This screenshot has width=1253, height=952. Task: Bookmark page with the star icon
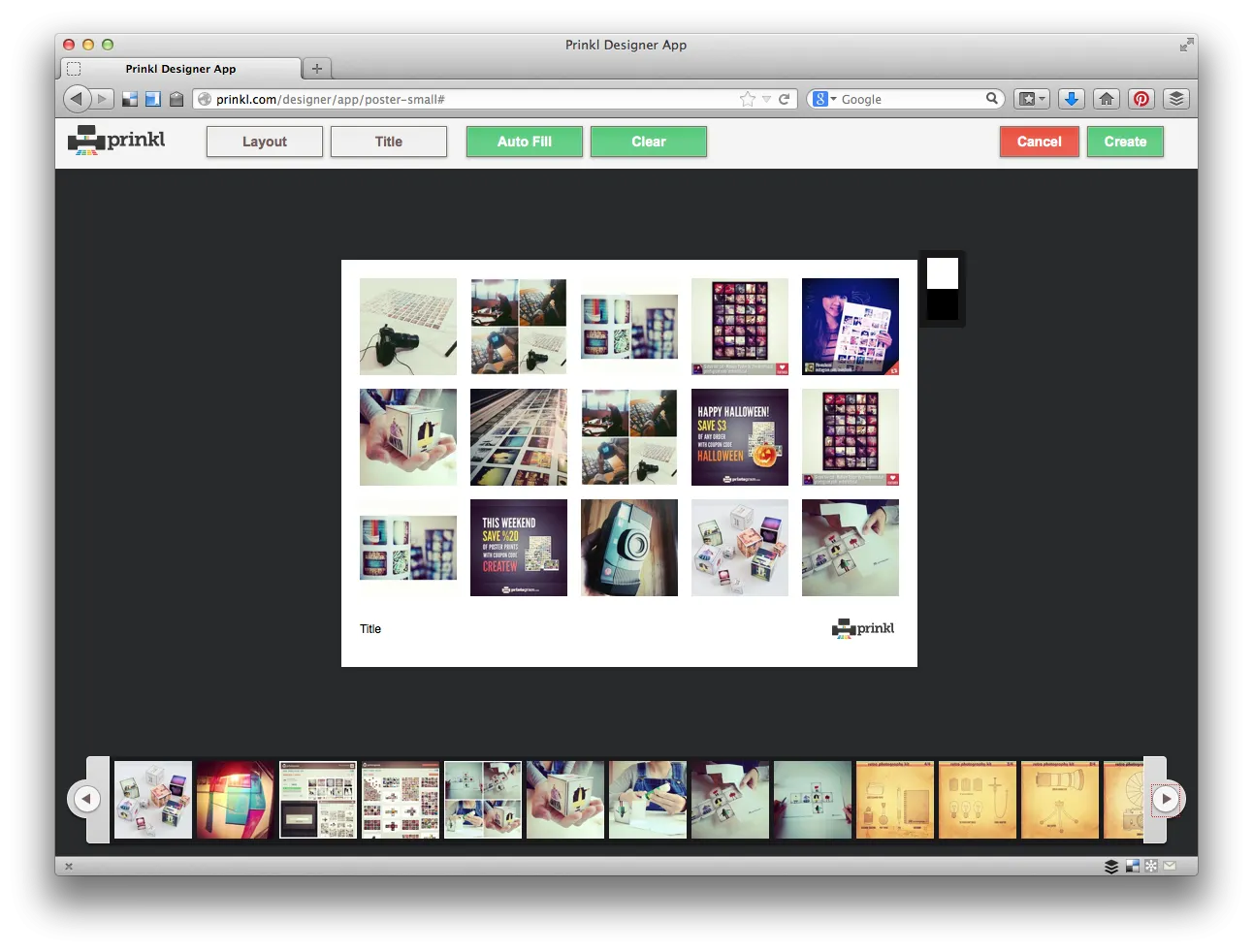[x=747, y=99]
